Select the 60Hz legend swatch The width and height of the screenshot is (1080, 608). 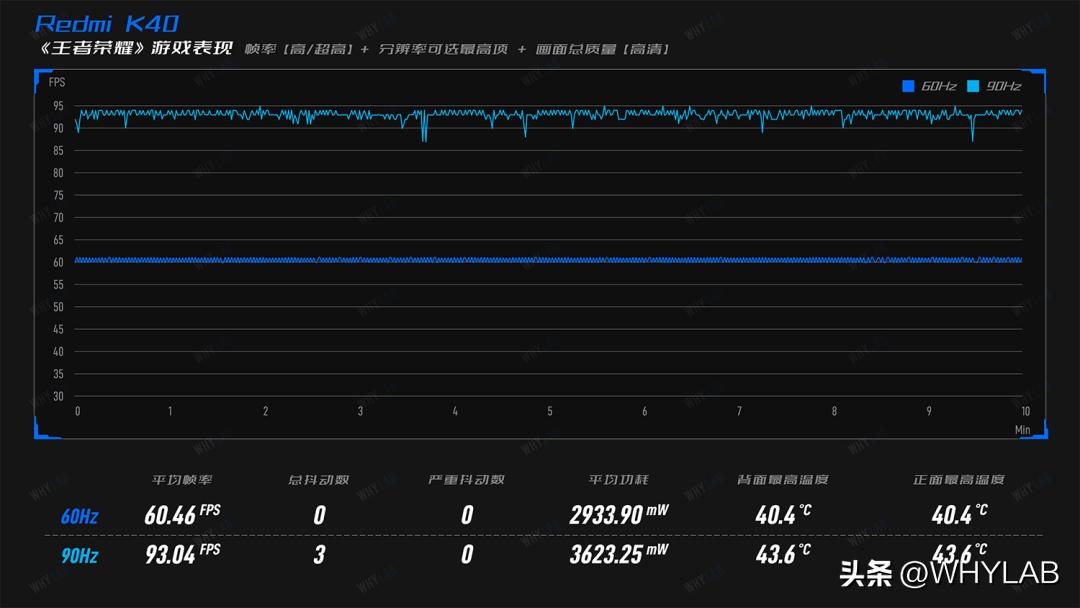point(907,86)
